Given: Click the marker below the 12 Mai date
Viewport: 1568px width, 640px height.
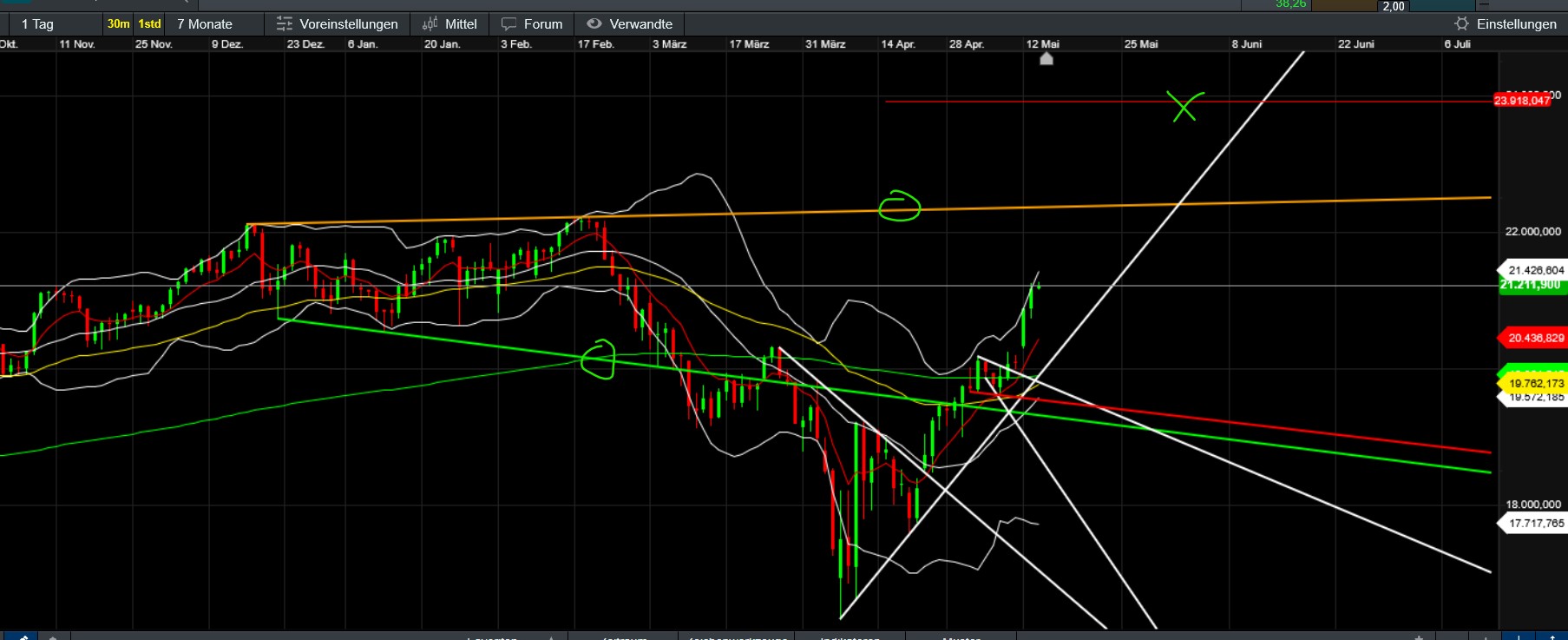Looking at the screenshot, I should (x=1046, y=59).
